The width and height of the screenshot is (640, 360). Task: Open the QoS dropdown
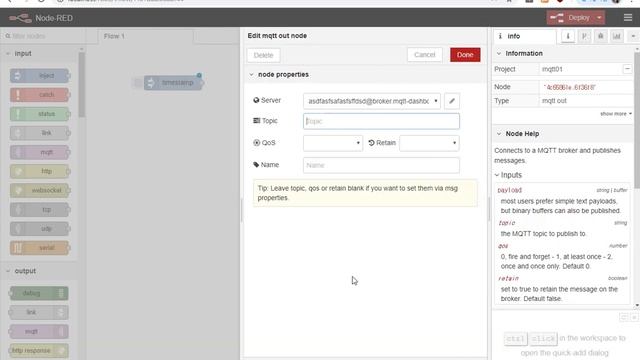[333, 143]
